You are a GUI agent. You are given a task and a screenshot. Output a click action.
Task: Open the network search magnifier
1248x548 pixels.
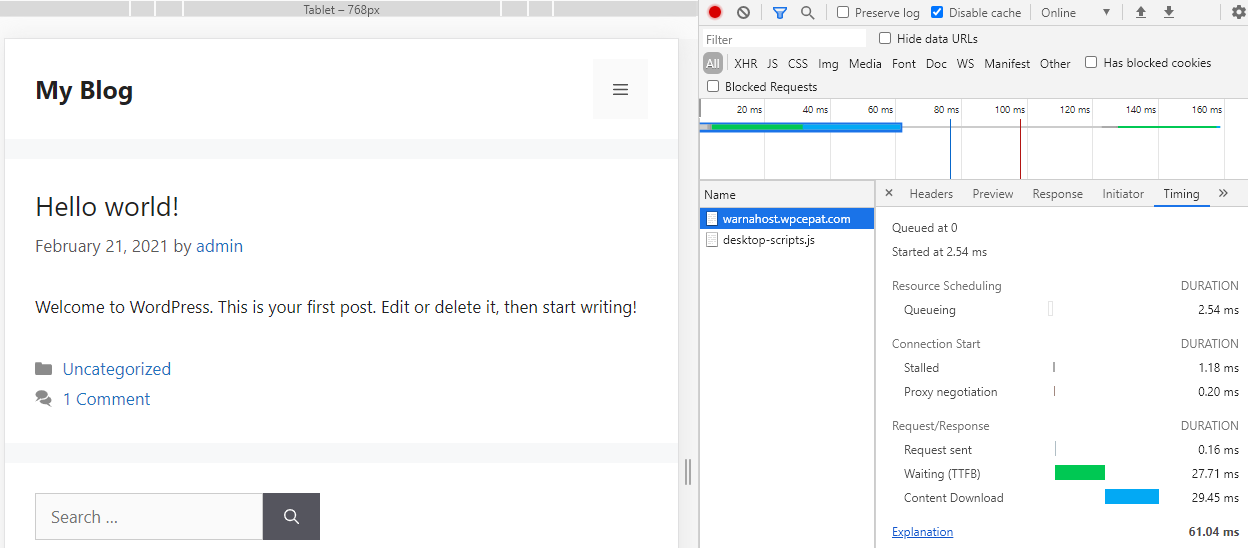point(807,13)
